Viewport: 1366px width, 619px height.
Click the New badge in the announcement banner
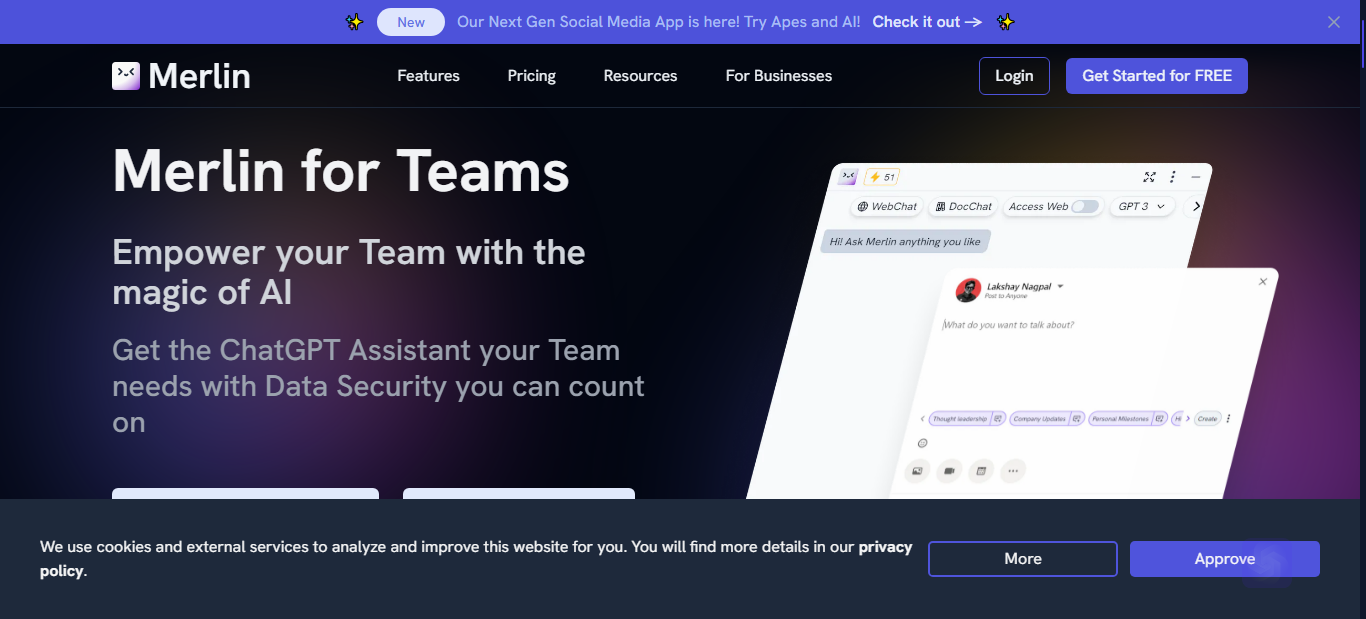tap(411, 22)
